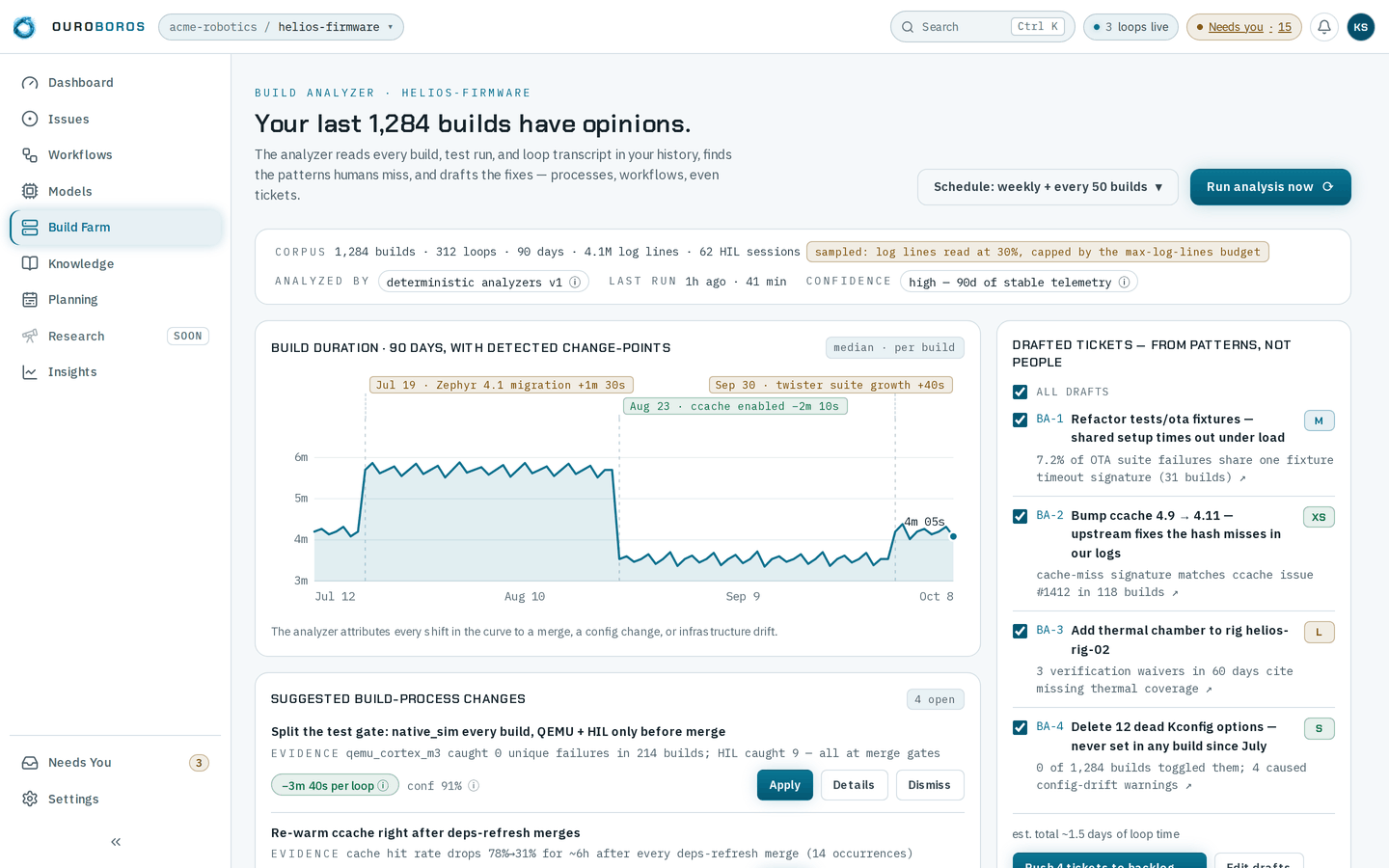Image resolution: width=1389 pixels, height=868 pixels.
Task: Select the Aug 23 ccache enabled marker
Action: click(735, 406)
